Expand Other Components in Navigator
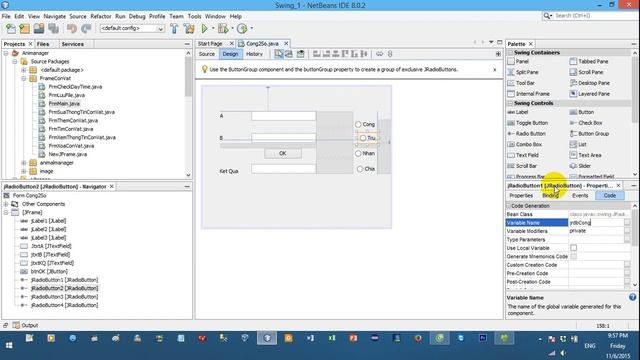Image resolution: width=640 pixels, height=360 pixels. tap(6, 204)
